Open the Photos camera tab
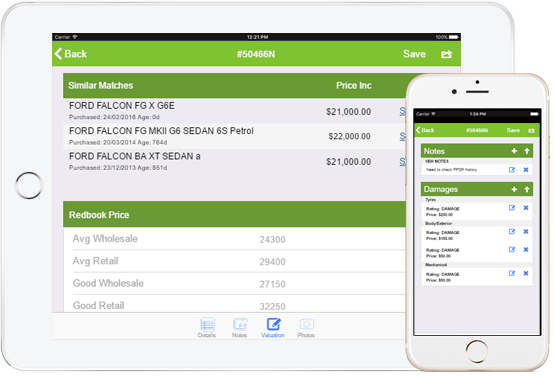Image resolution: width=555 pixels, height=376 pixels. [x=306, y=328]
